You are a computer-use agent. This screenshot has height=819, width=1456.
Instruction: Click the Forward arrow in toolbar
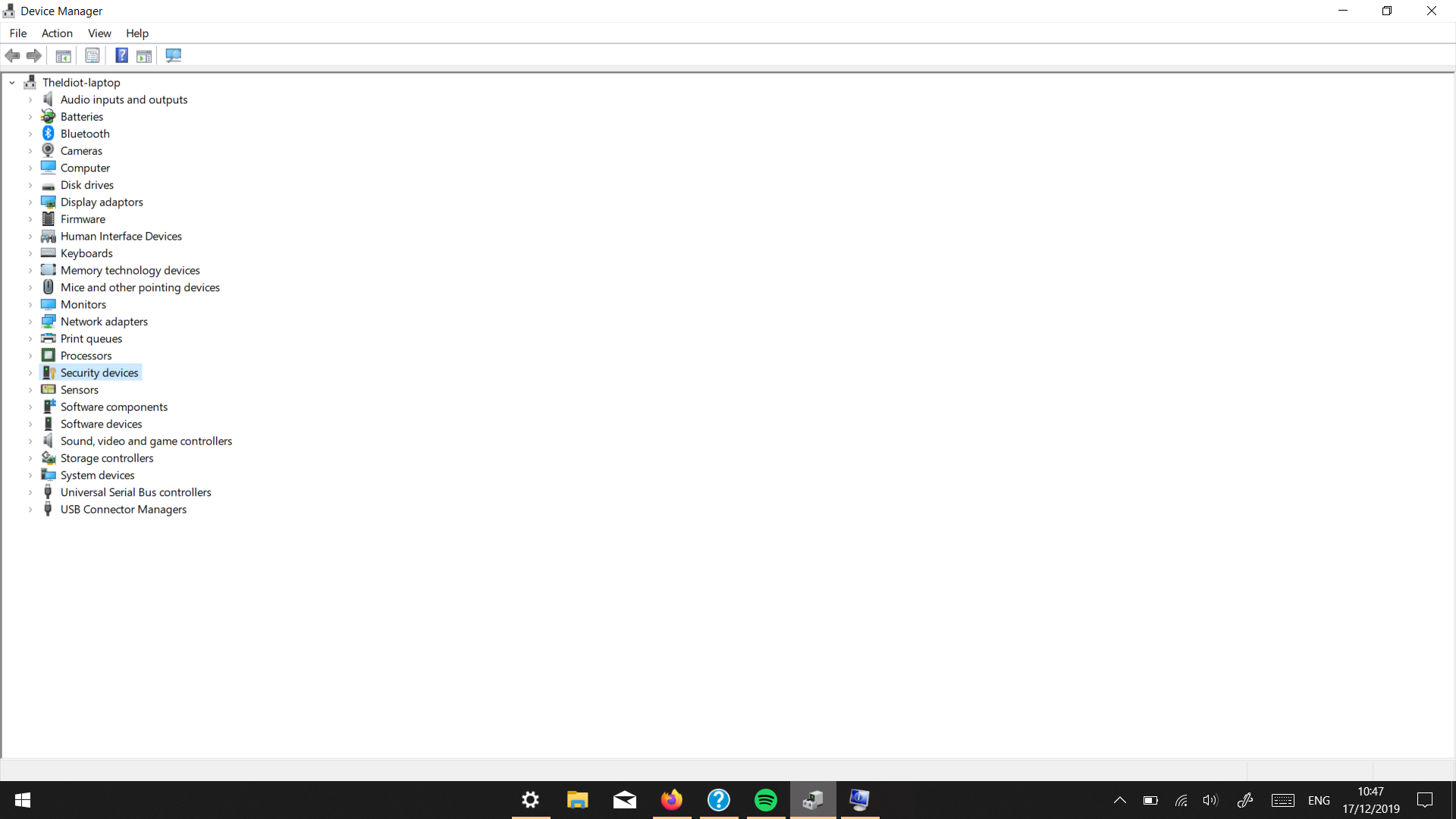pos(34,55)
